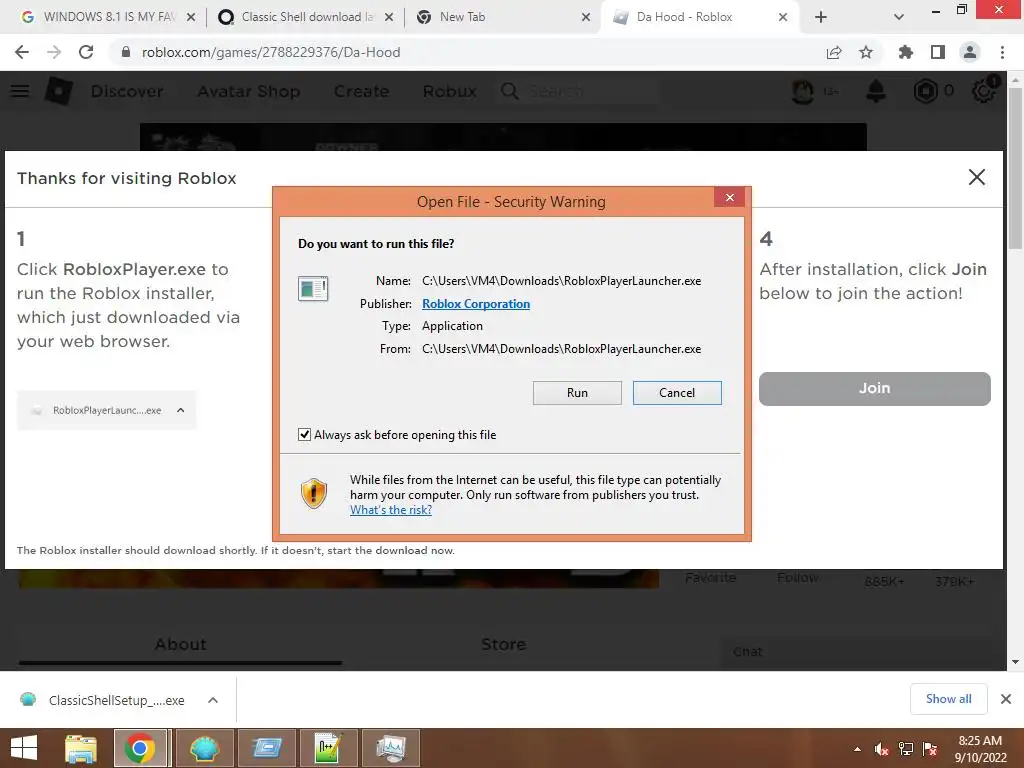
Task: Open the Extensions puzzle icon
Action: point(905,52)
